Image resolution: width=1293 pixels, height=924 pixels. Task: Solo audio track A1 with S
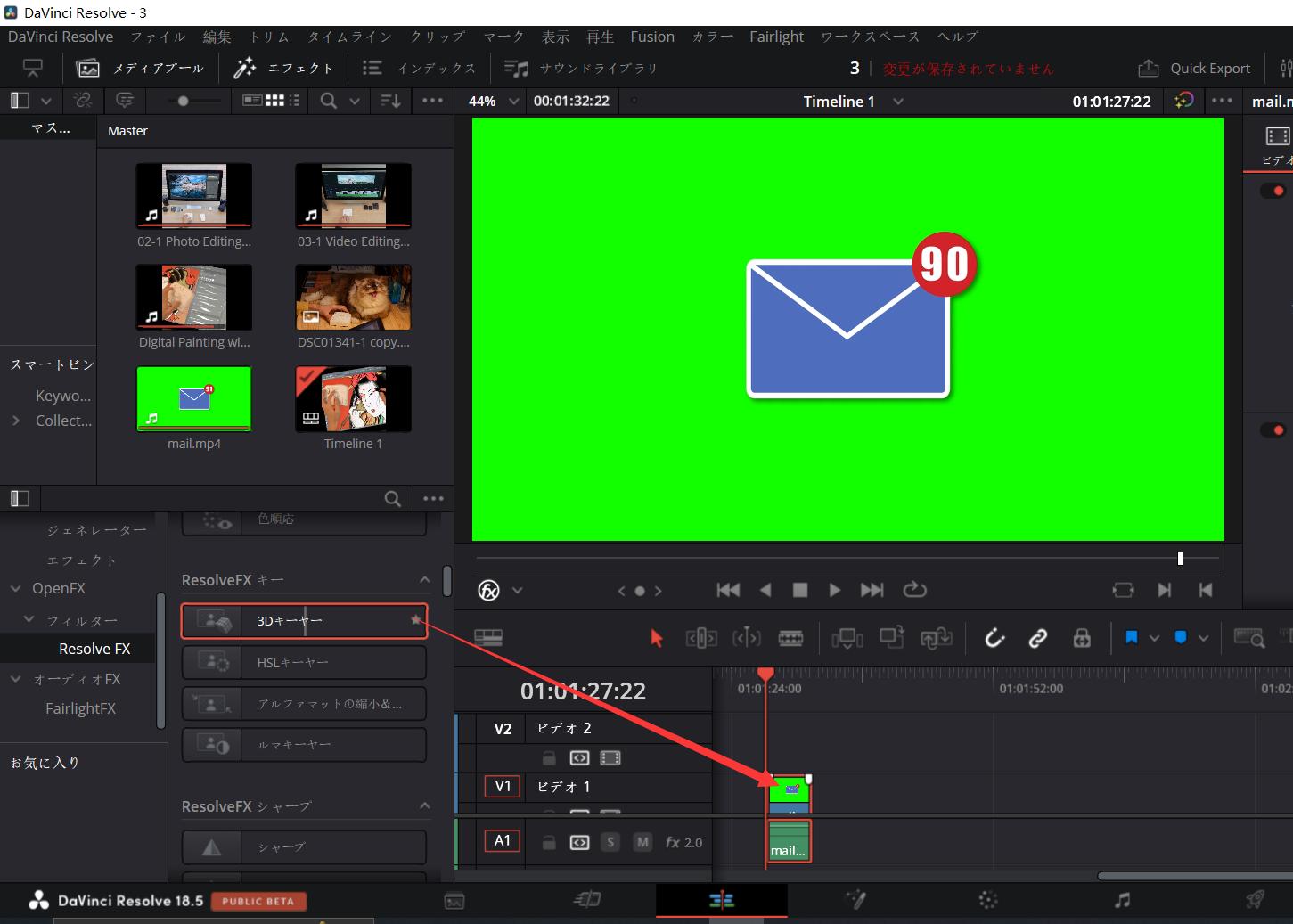(x=610, y=842)
